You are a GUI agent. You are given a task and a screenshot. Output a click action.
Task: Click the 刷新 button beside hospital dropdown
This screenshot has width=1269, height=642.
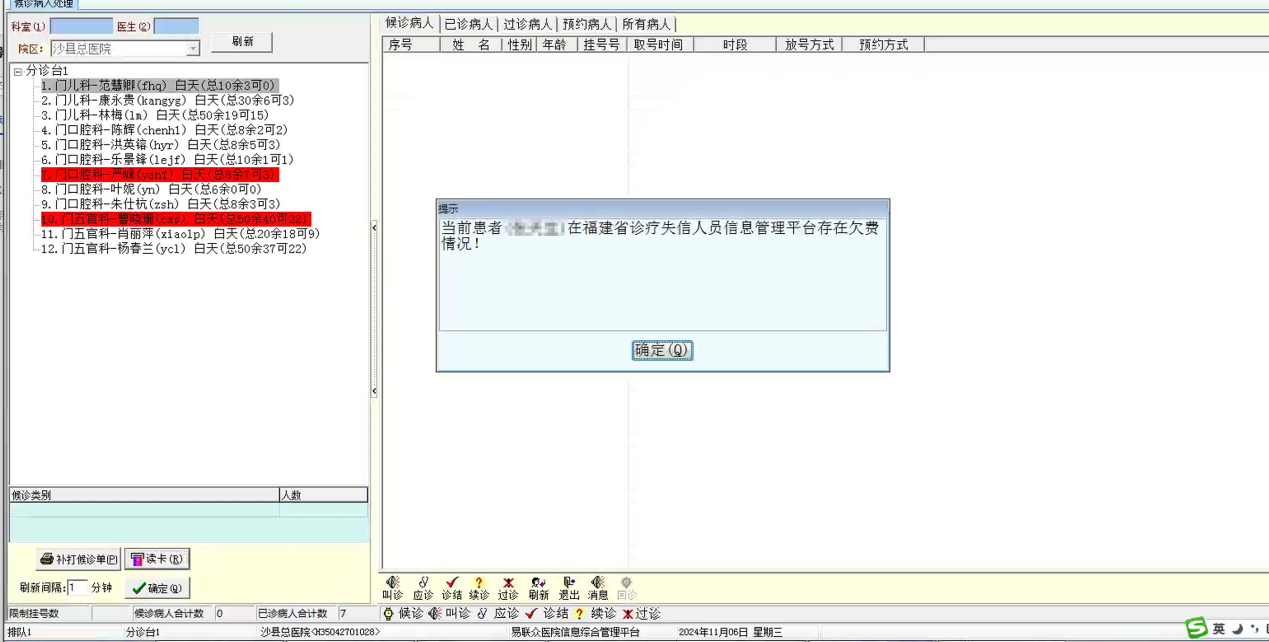point(242,42)
